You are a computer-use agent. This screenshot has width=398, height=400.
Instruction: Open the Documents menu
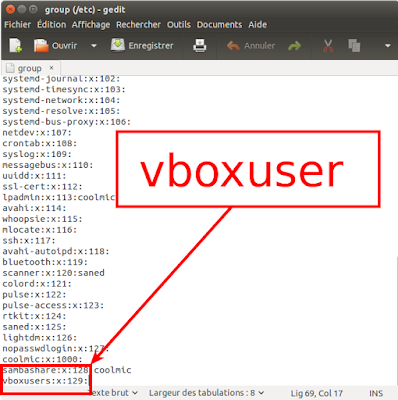(x=219, y=25)
